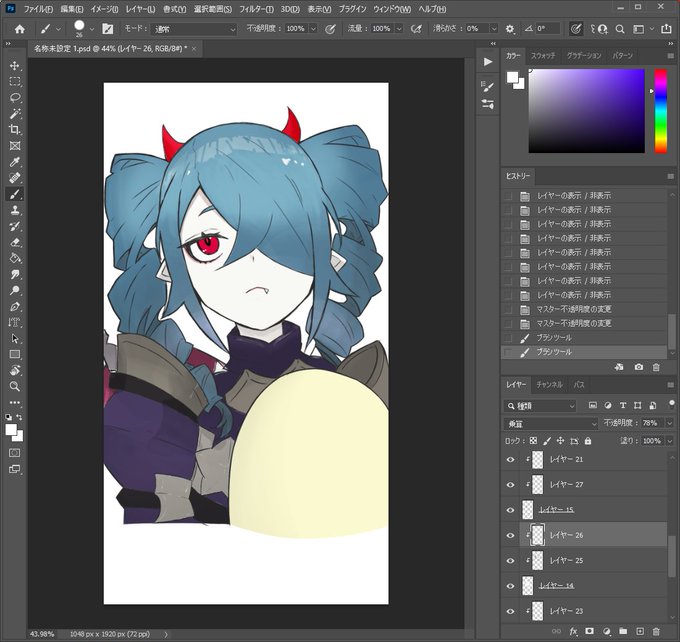Toggle visibility of レイヤー 21
Image resolution: width=680 pixels, height=642 pixels.
pyautogui.click(x=510, y=459)
